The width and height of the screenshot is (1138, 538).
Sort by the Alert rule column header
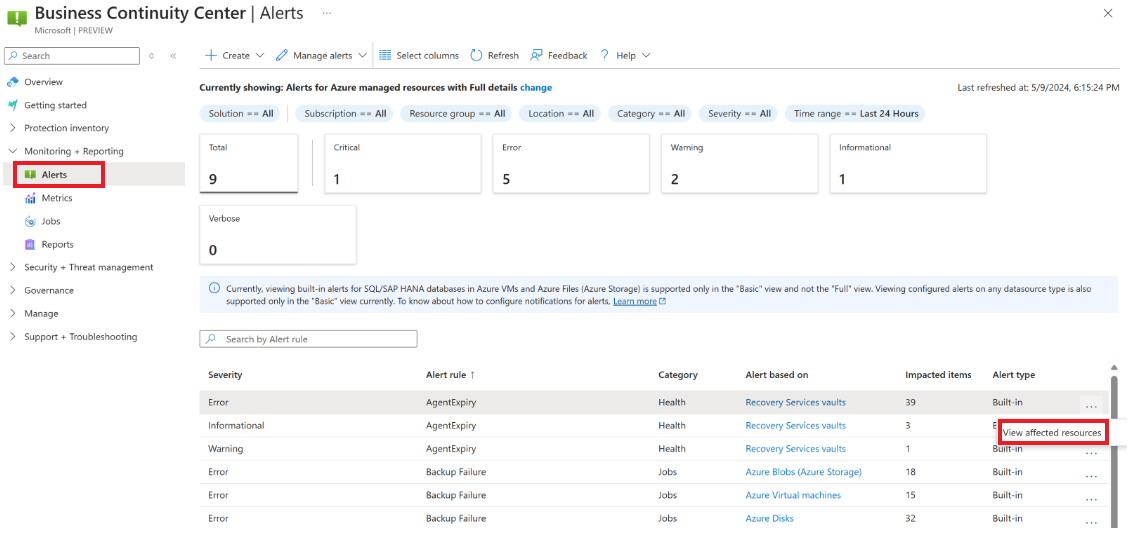[x=450, y=375]
